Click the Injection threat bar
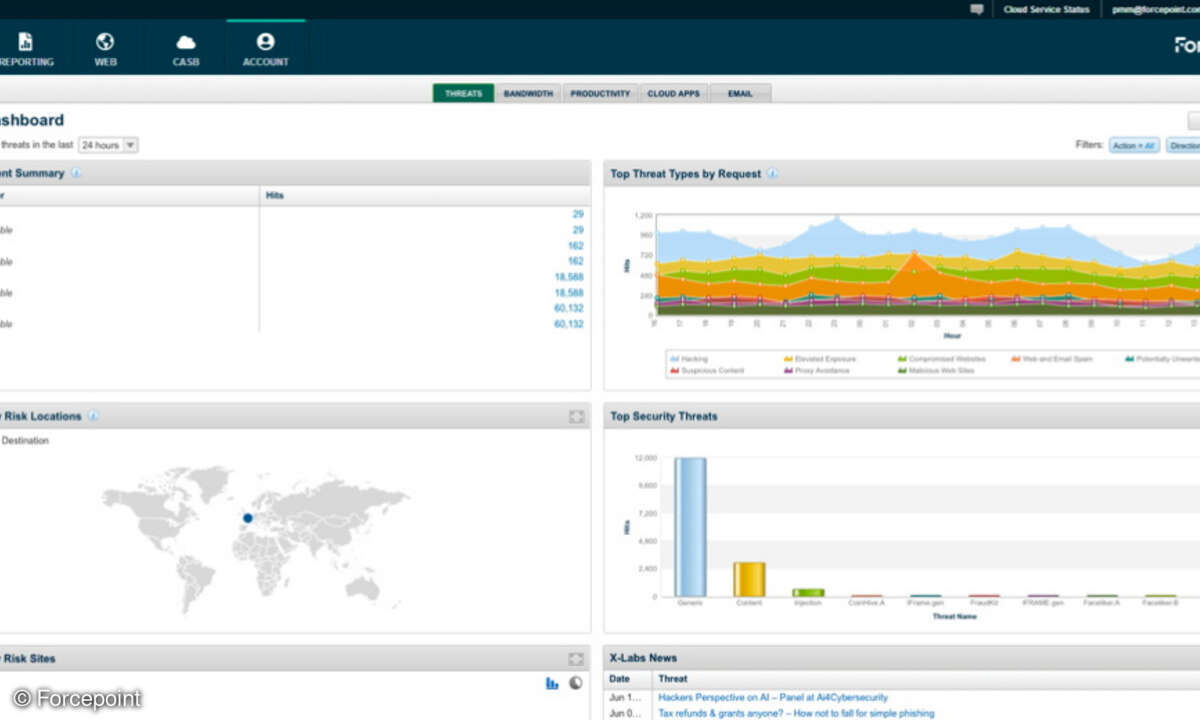Viewport: 1200px width, 720px height. click(808, 592)
